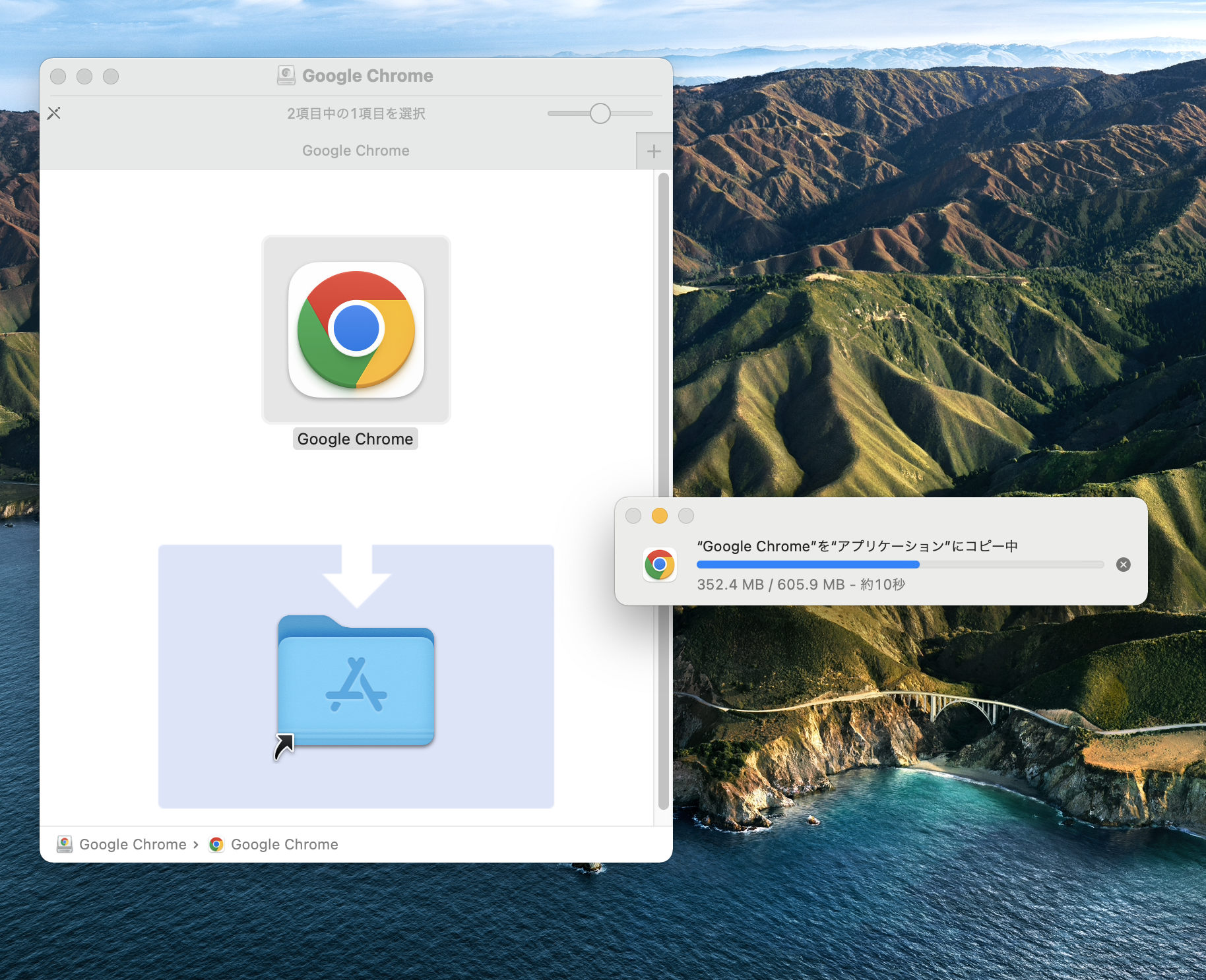Close the Google Chrome Finder window

[x=58, y=77]
